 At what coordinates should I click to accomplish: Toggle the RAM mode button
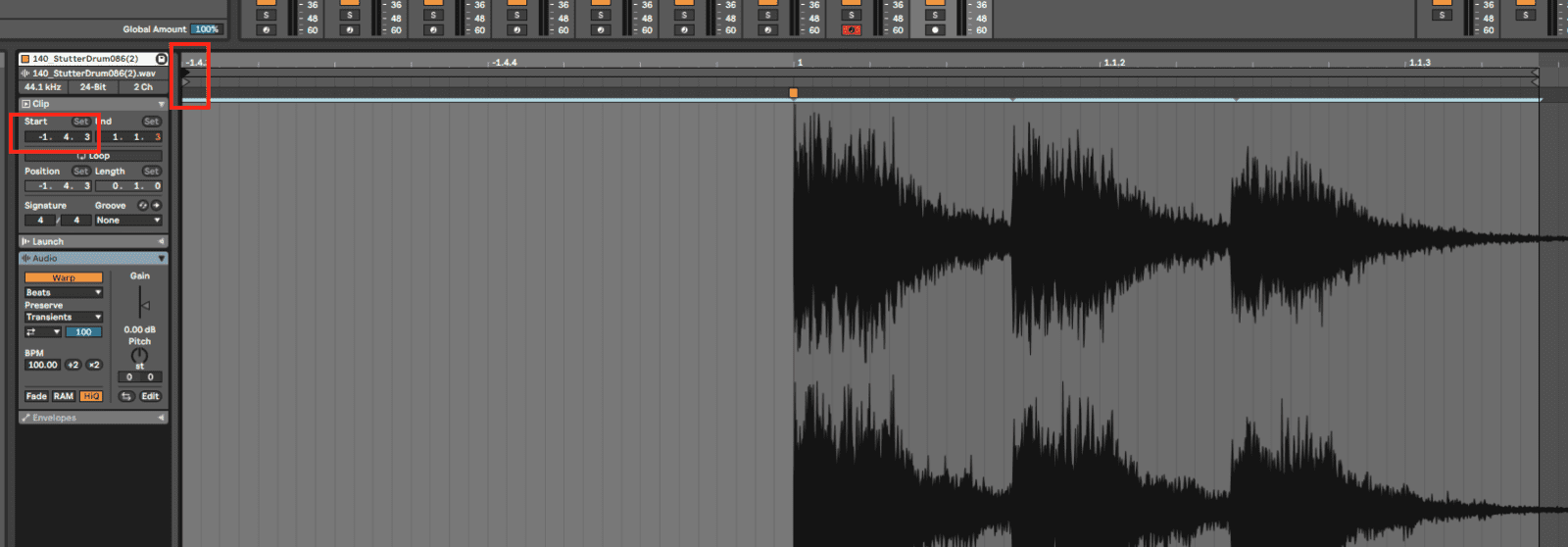coord(64,396)
